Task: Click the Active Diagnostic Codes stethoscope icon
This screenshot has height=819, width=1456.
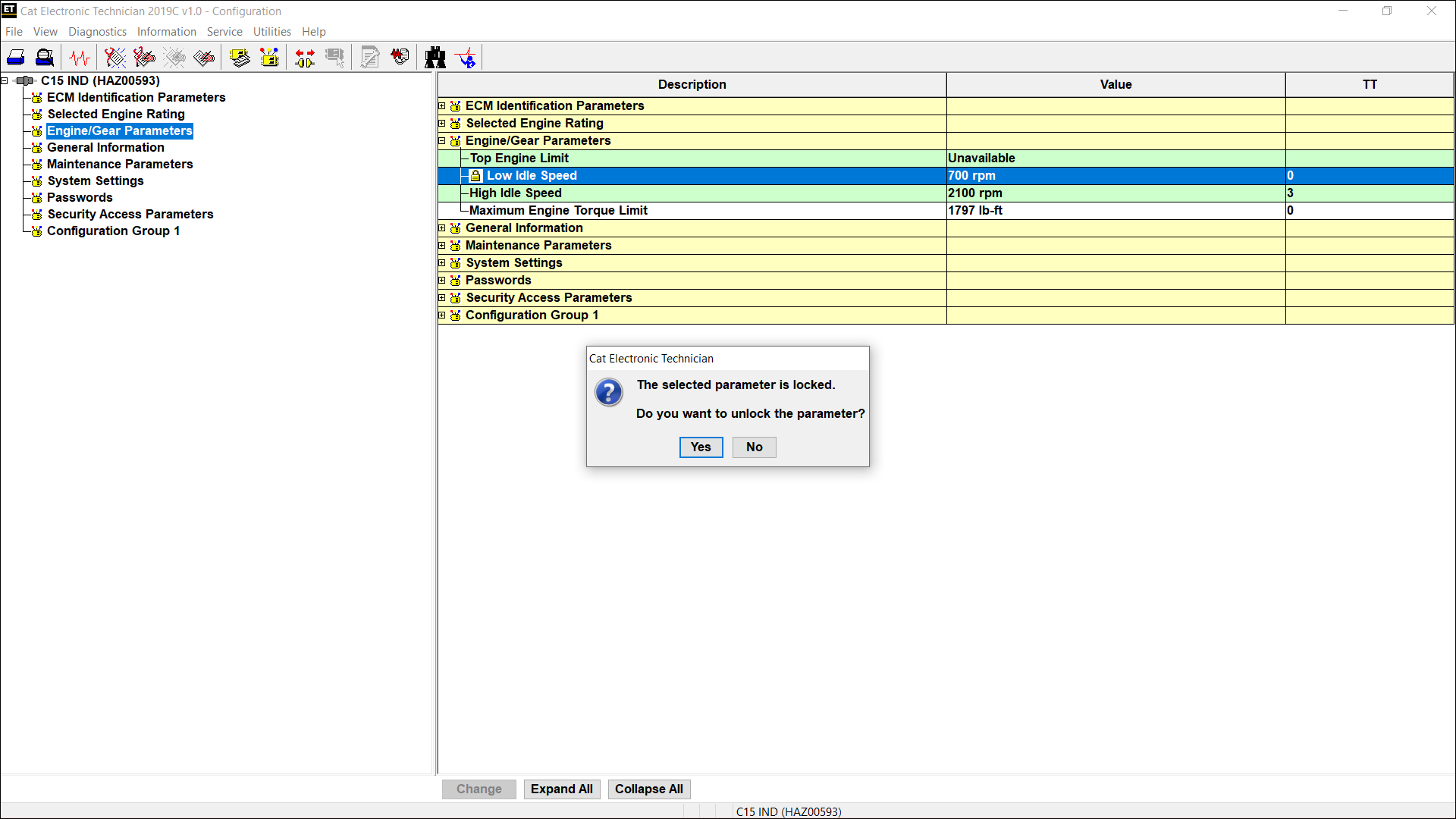Action: [115, 58]
